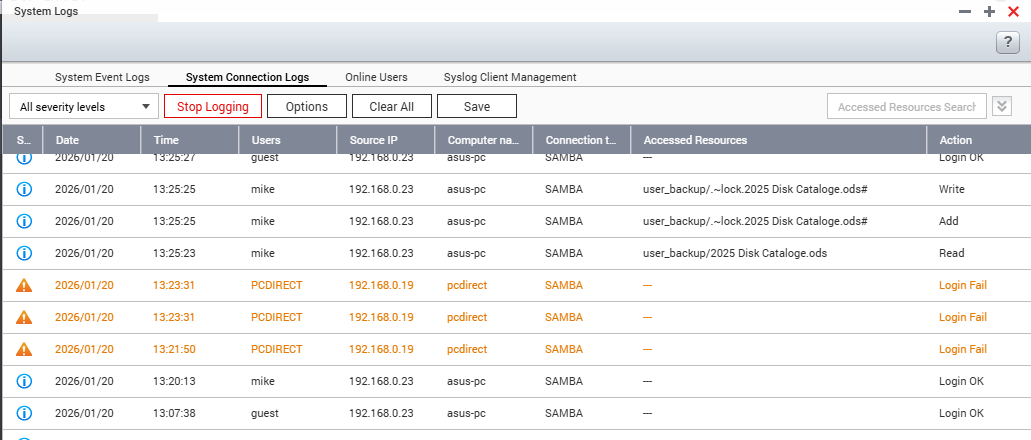This screenshot has height=440, width=1031.
Task: Clear All connection log entries
Action: 391,107
